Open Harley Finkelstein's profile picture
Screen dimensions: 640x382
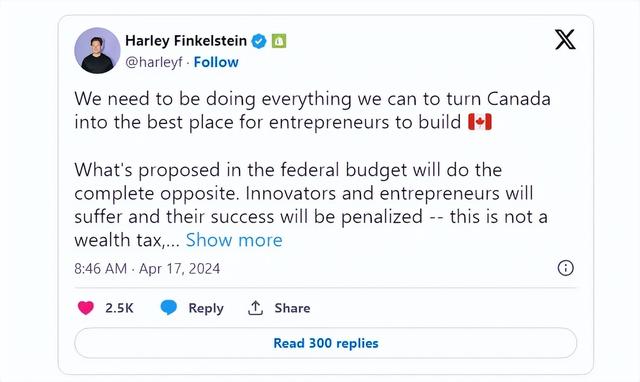97,51
